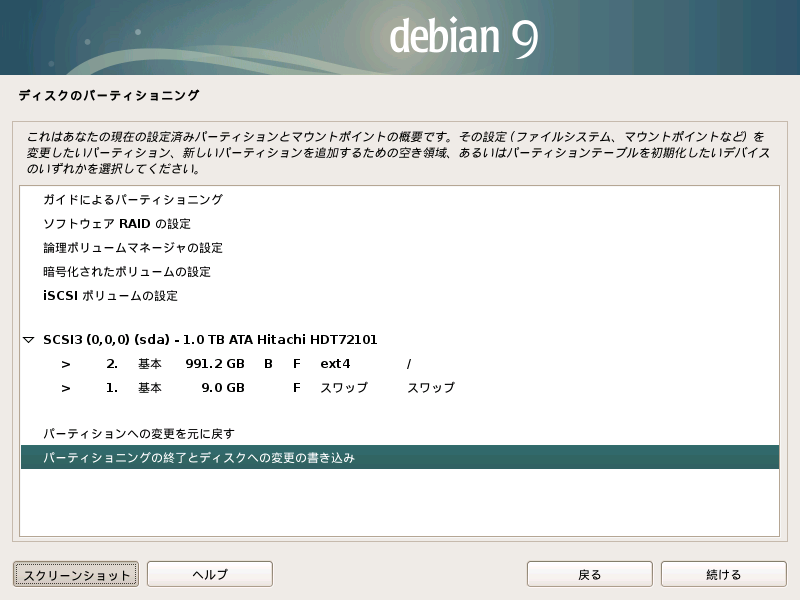Open iSCSI ボリュームの設定
This screenshot has width=800, height=600.
pyautogui.click(x=110, y=296)
